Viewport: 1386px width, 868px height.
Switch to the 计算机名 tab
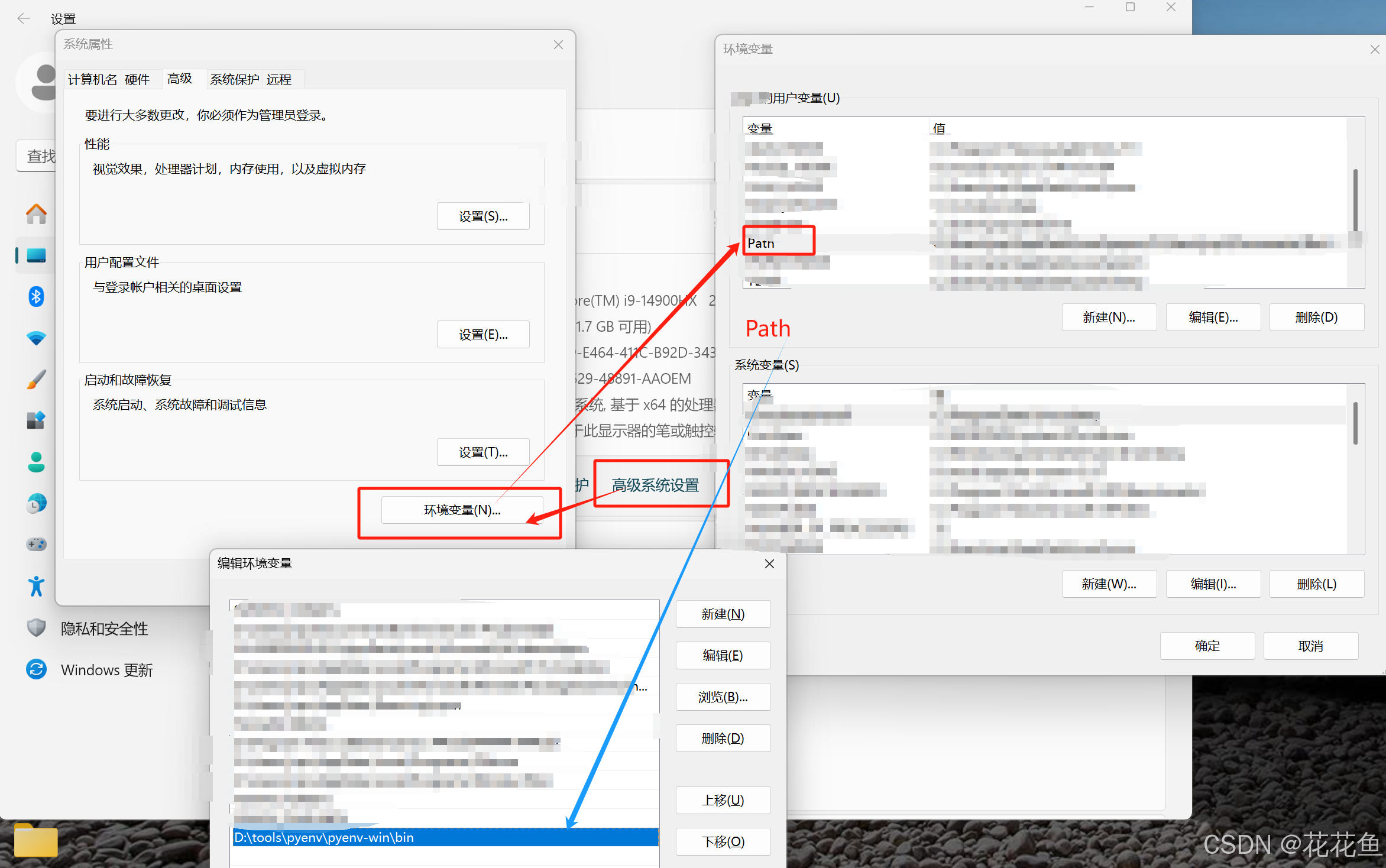[92, 79]
